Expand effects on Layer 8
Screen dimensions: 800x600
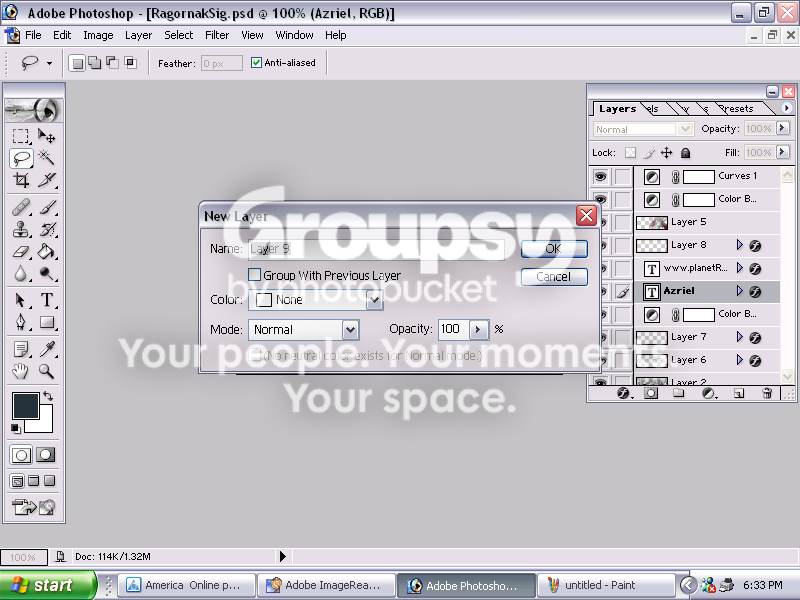point(739,245)
